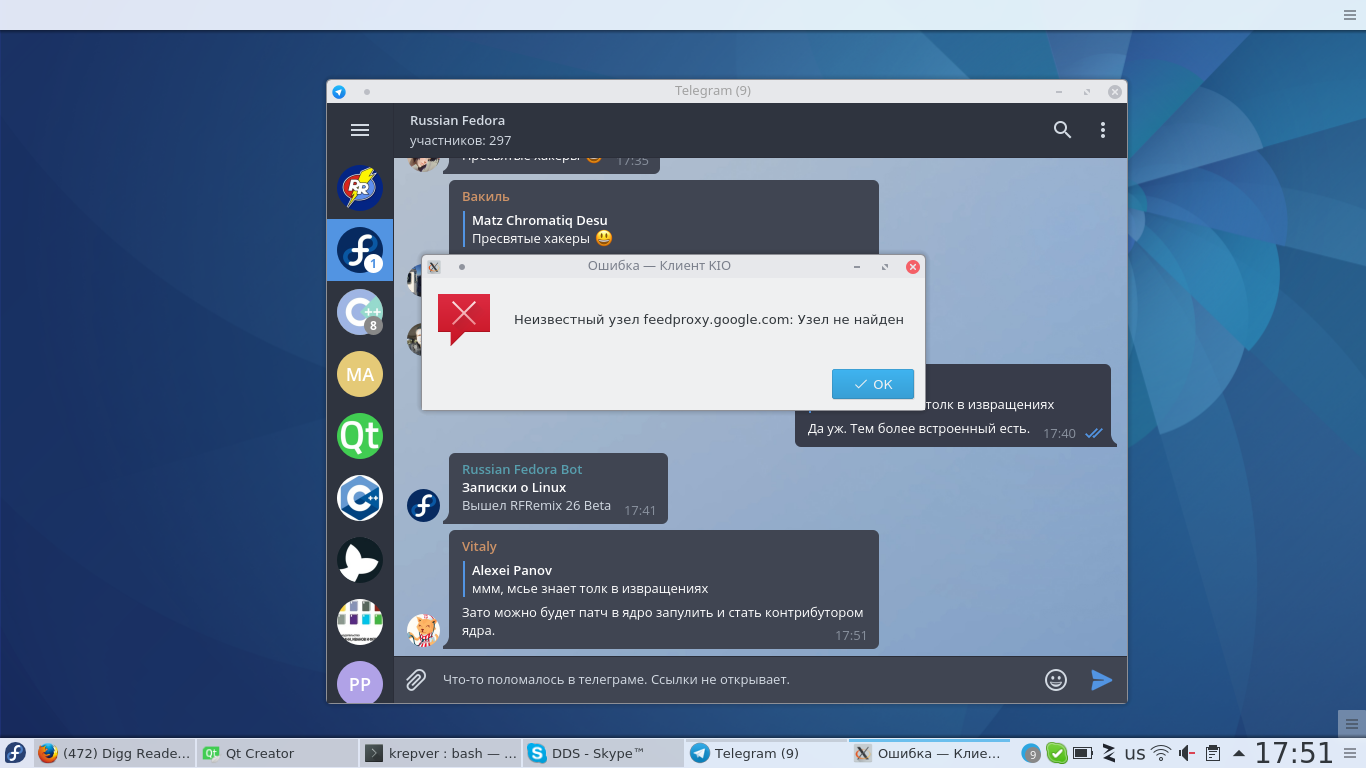Screen dimensions: 1366x768
Task: Click the Вакиль sender name
Action: pos(486,196)
